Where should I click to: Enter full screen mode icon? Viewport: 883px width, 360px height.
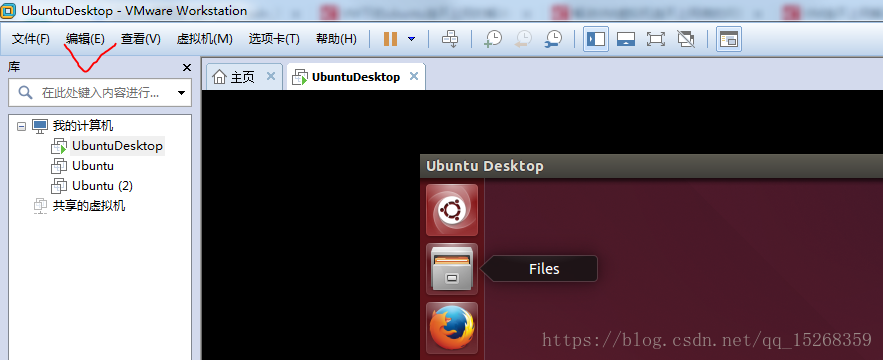pyautogui.click(x=655, y=39)
